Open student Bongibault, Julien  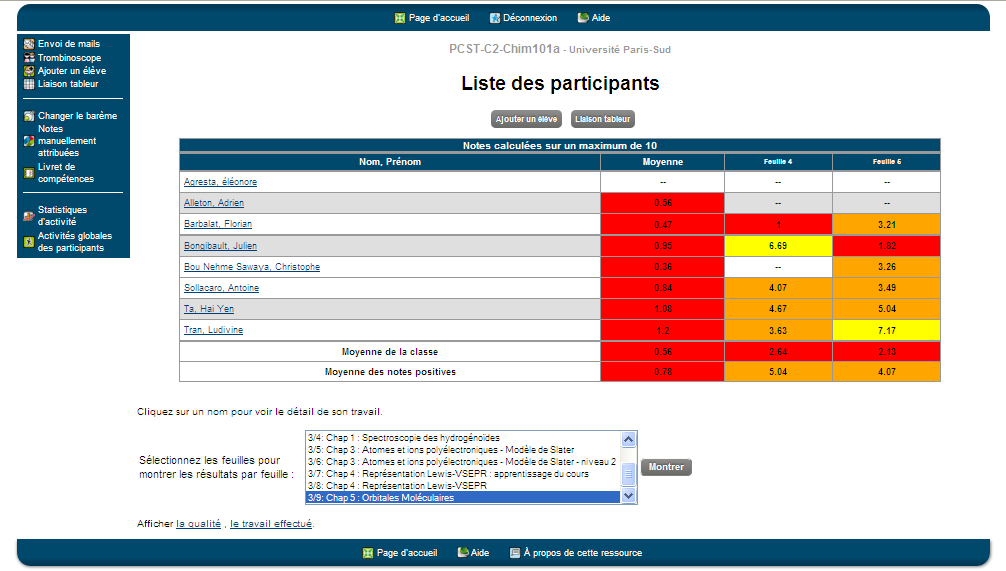point(220,246)
